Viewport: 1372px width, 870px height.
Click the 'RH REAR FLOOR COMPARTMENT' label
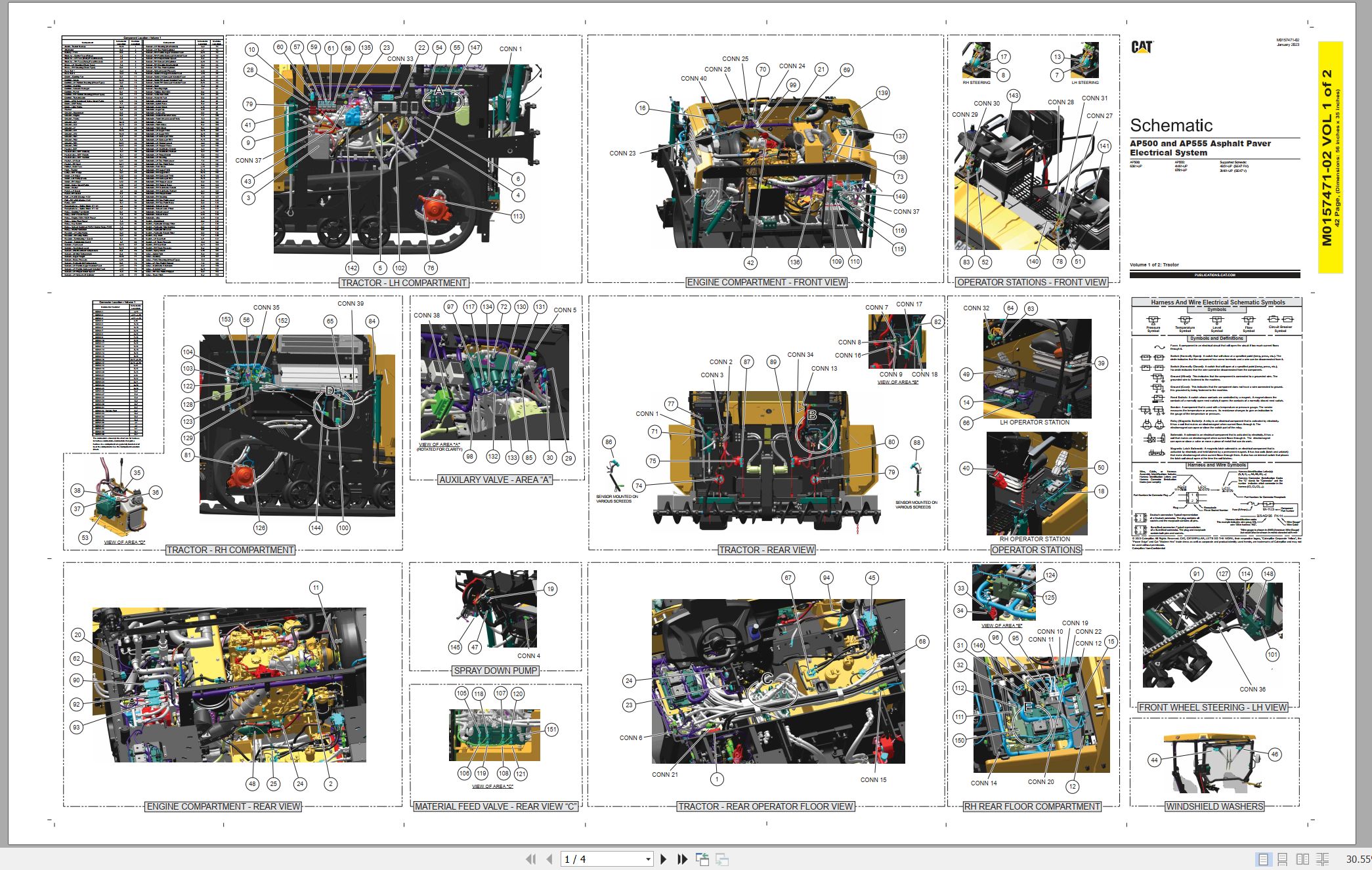coord(1031,806)
